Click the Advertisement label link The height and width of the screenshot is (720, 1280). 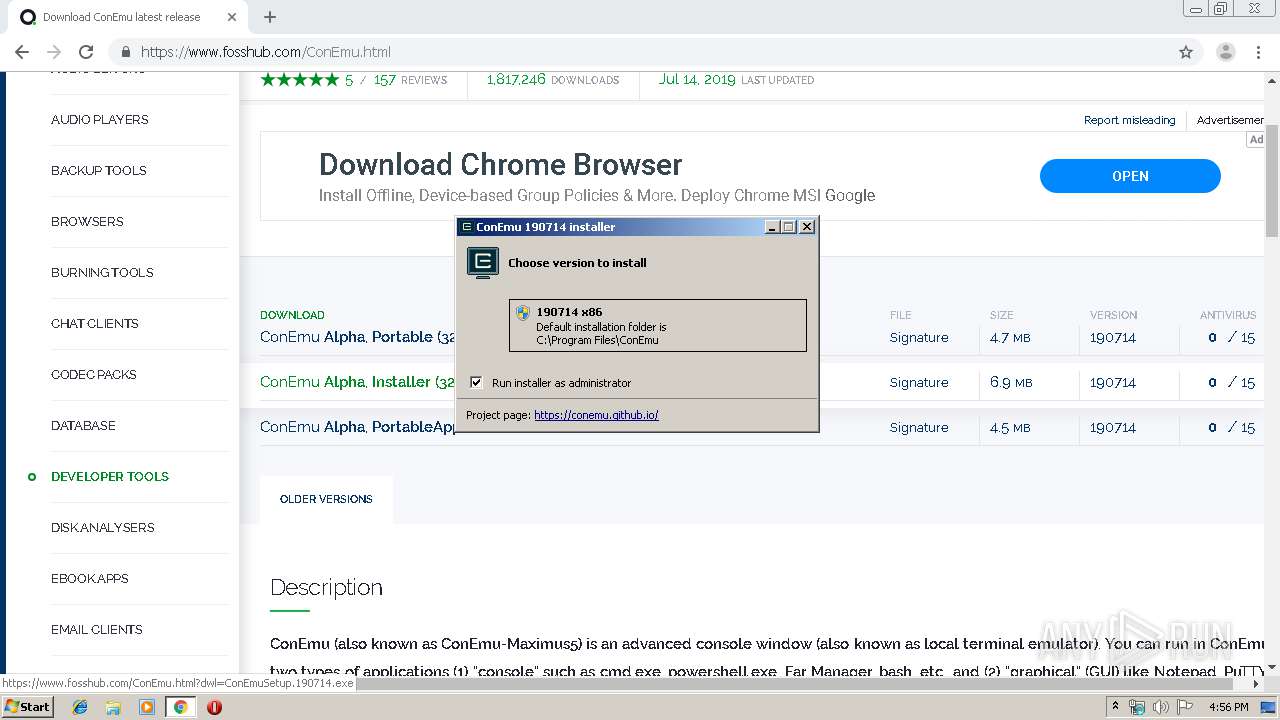coord(1231,120)
